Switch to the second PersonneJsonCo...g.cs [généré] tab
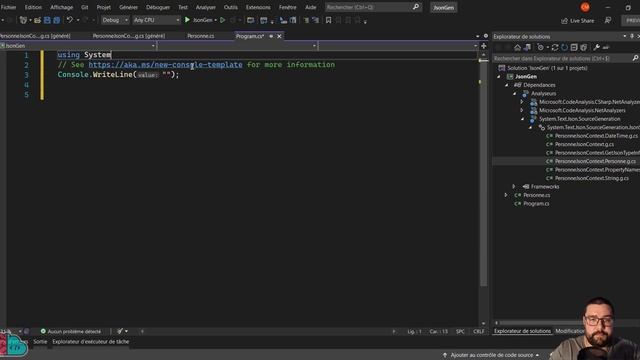Viewport: 640px width, 360px height. (129, 36)
